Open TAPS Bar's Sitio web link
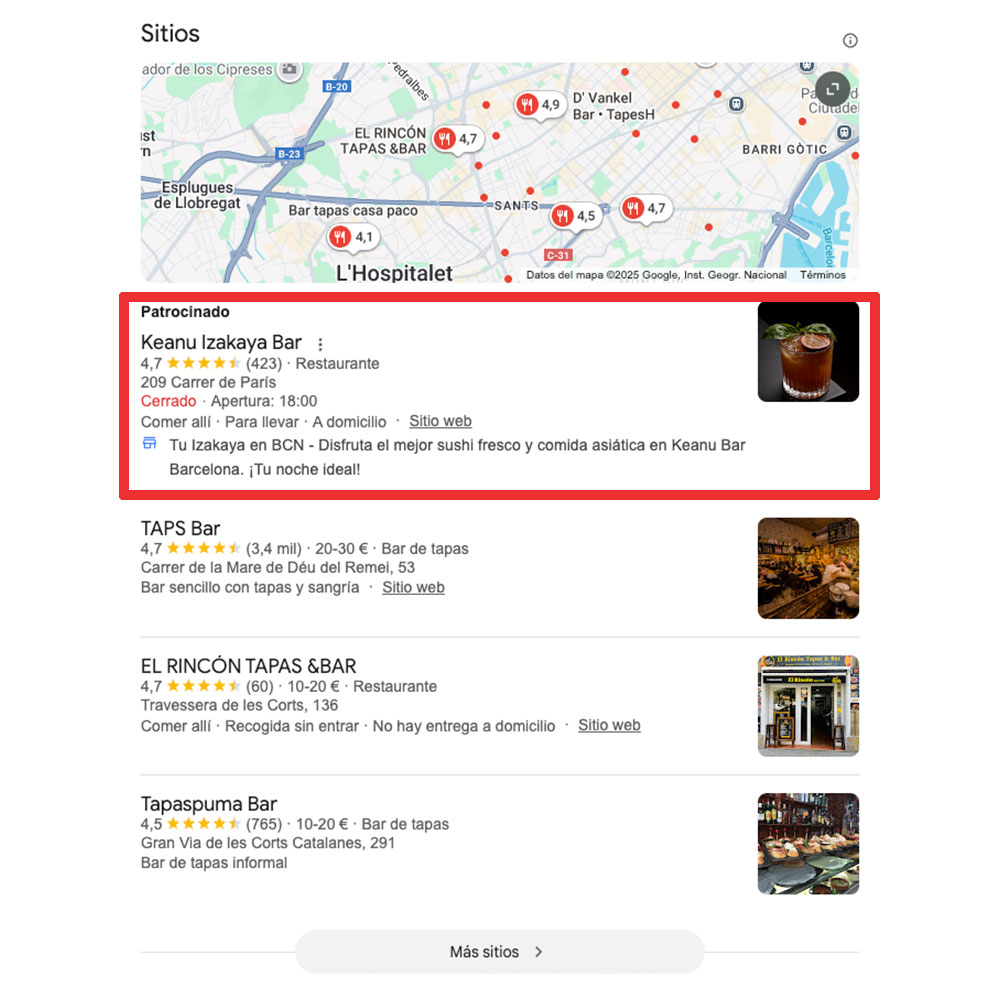Viewport: 1000px width, 1000px height. point(413,588)
